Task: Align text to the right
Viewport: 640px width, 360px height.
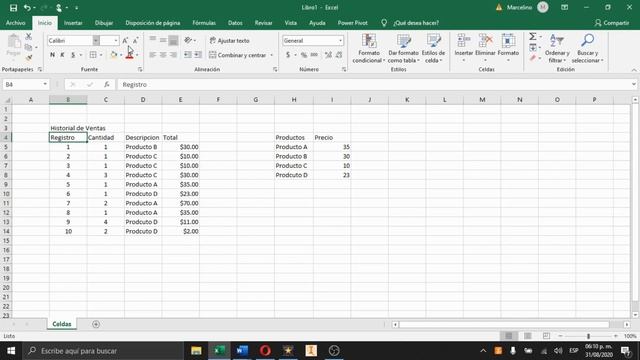Action: tap(173, 55)
